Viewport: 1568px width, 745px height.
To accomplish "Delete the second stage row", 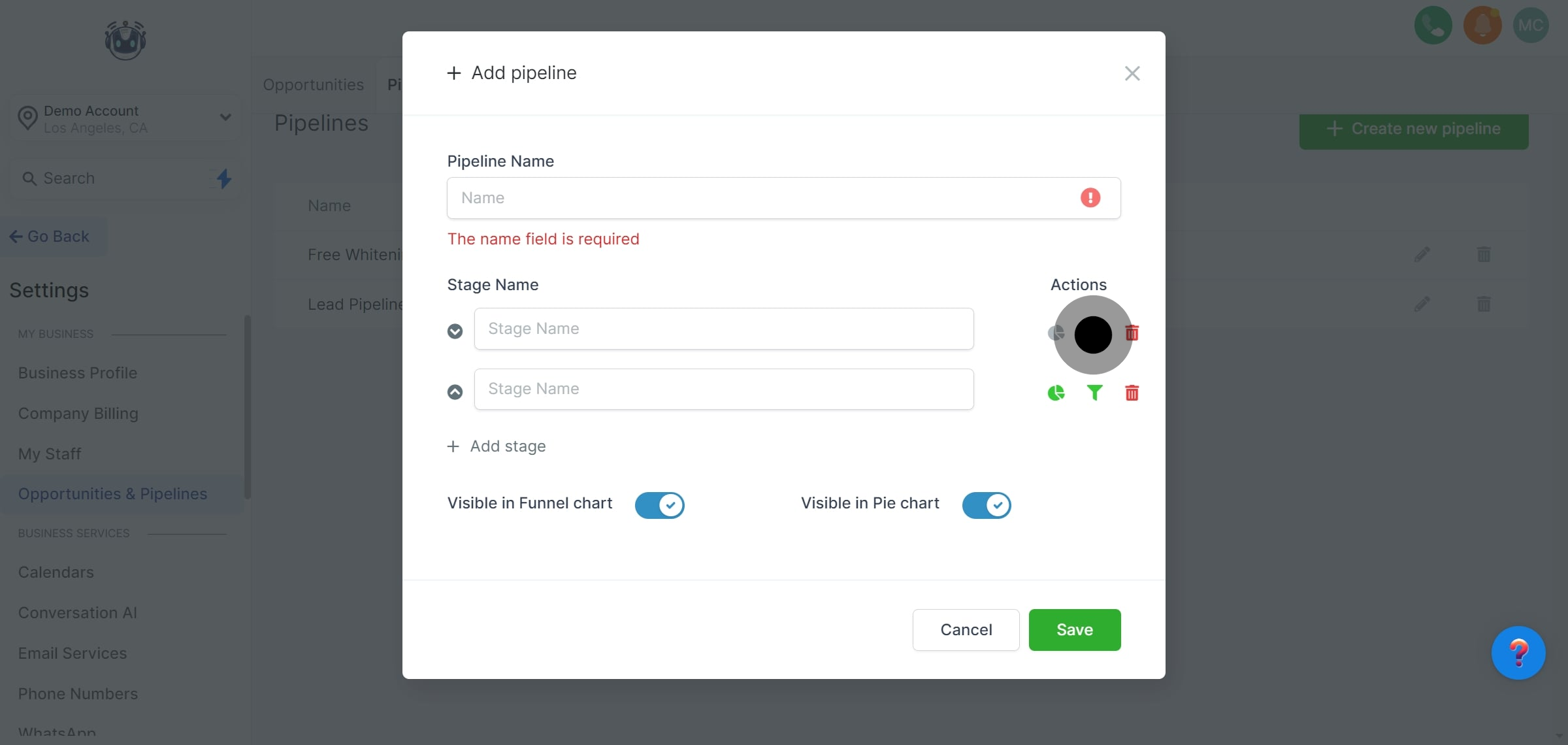I will click(x=1132, y=393).
